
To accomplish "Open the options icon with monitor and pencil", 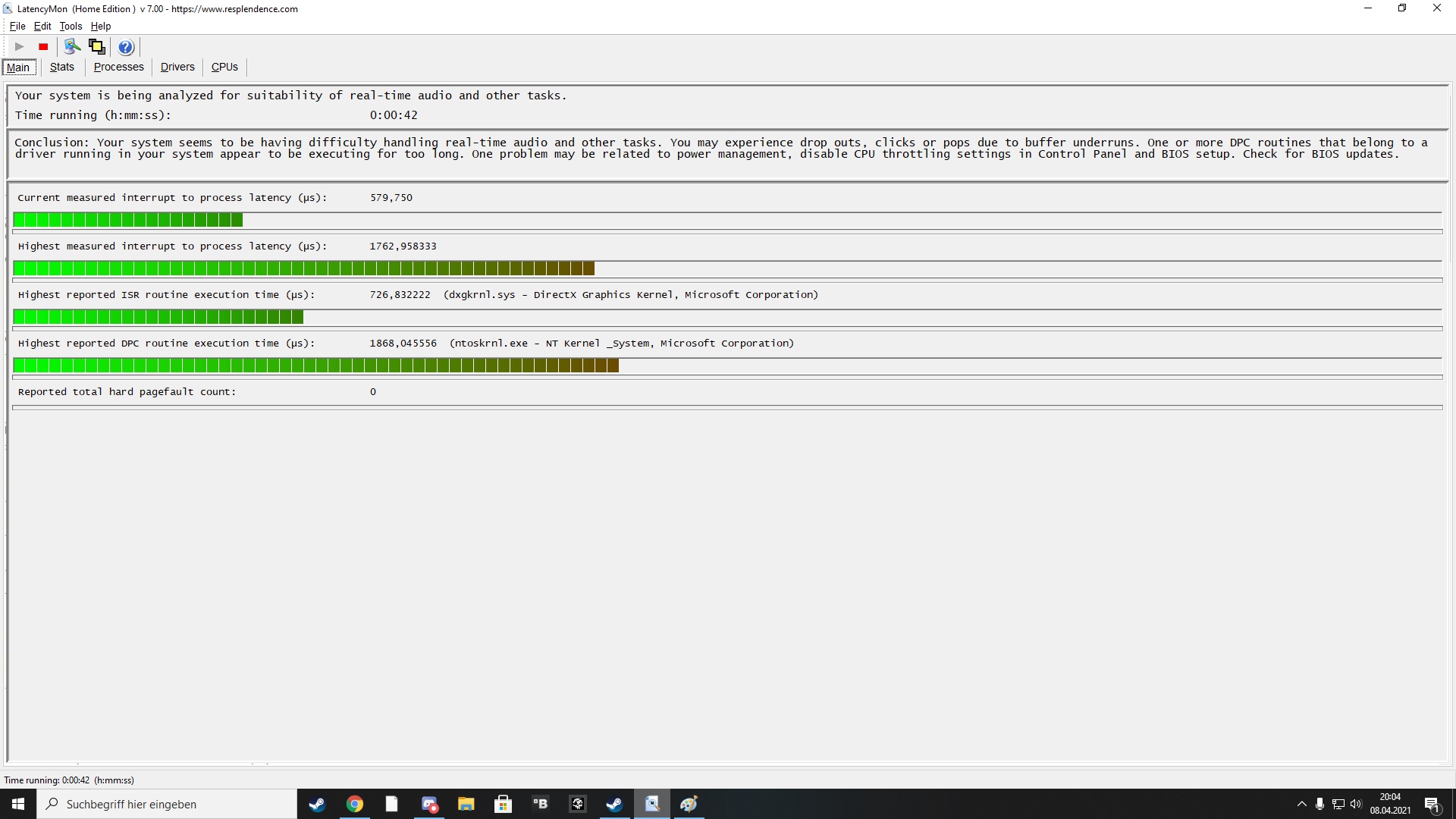I will (72, 47).
